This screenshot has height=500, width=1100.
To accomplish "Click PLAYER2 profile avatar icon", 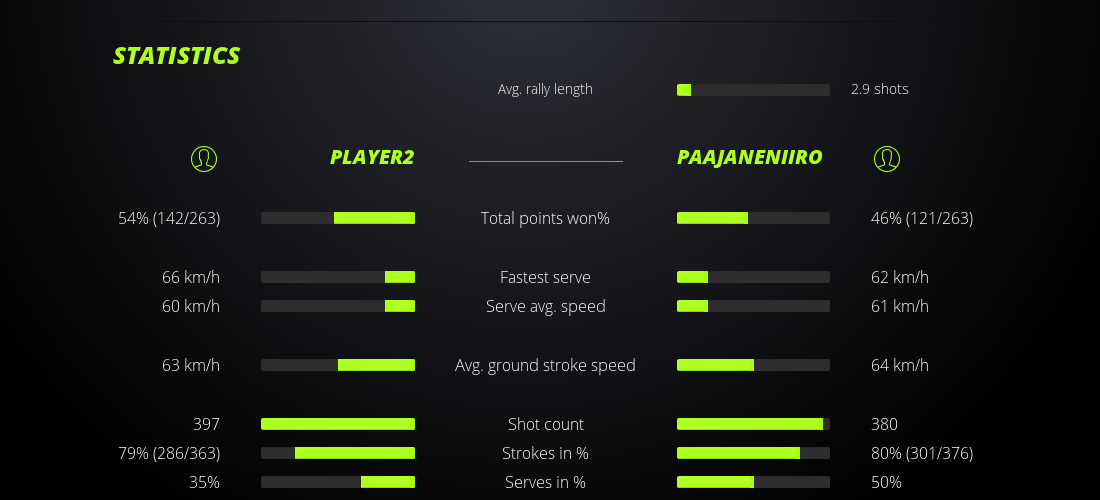I will point(203,158).
